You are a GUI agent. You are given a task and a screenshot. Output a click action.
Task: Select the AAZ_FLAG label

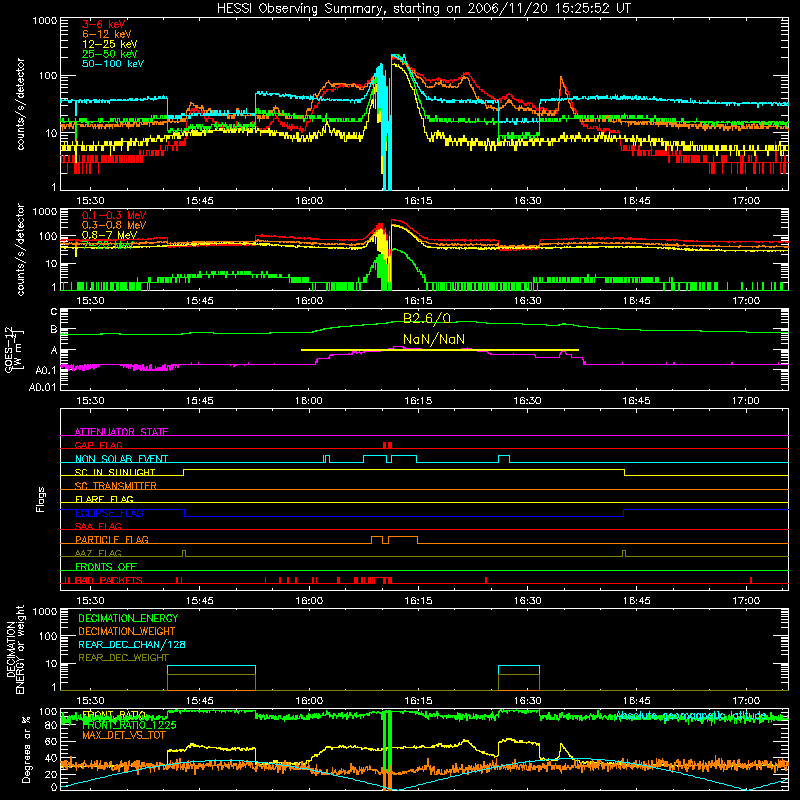tap(98, 553)
